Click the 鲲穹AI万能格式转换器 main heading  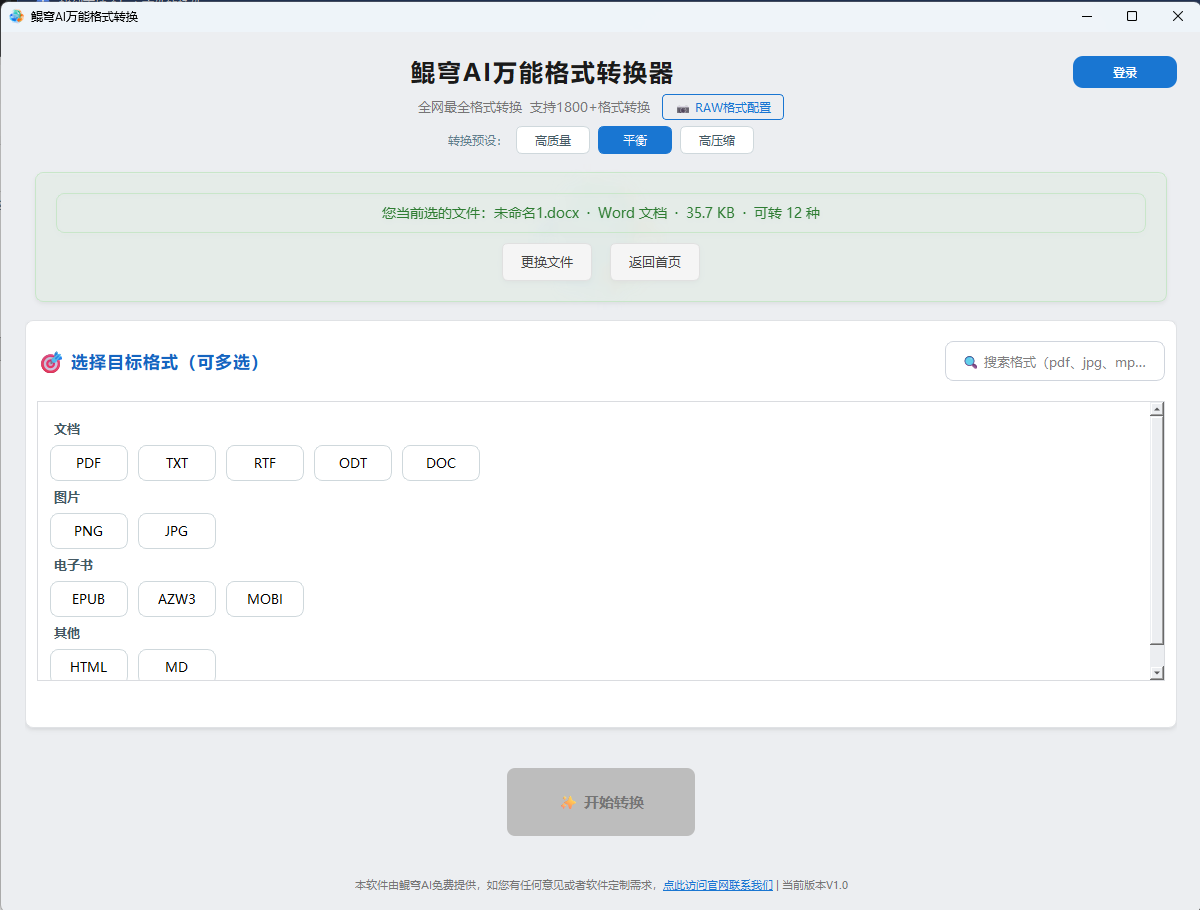(x=542, y=73)
